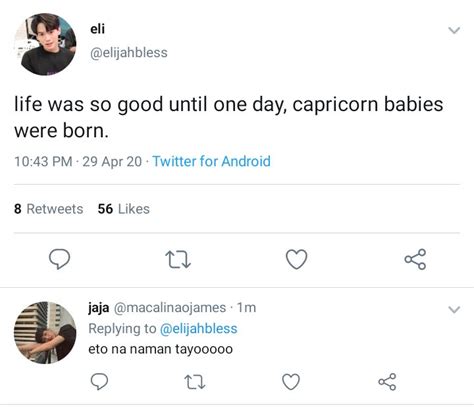Screen dimensions: 474x412
Task: Share eli's main tweet
Action: (x=415, y=259)
